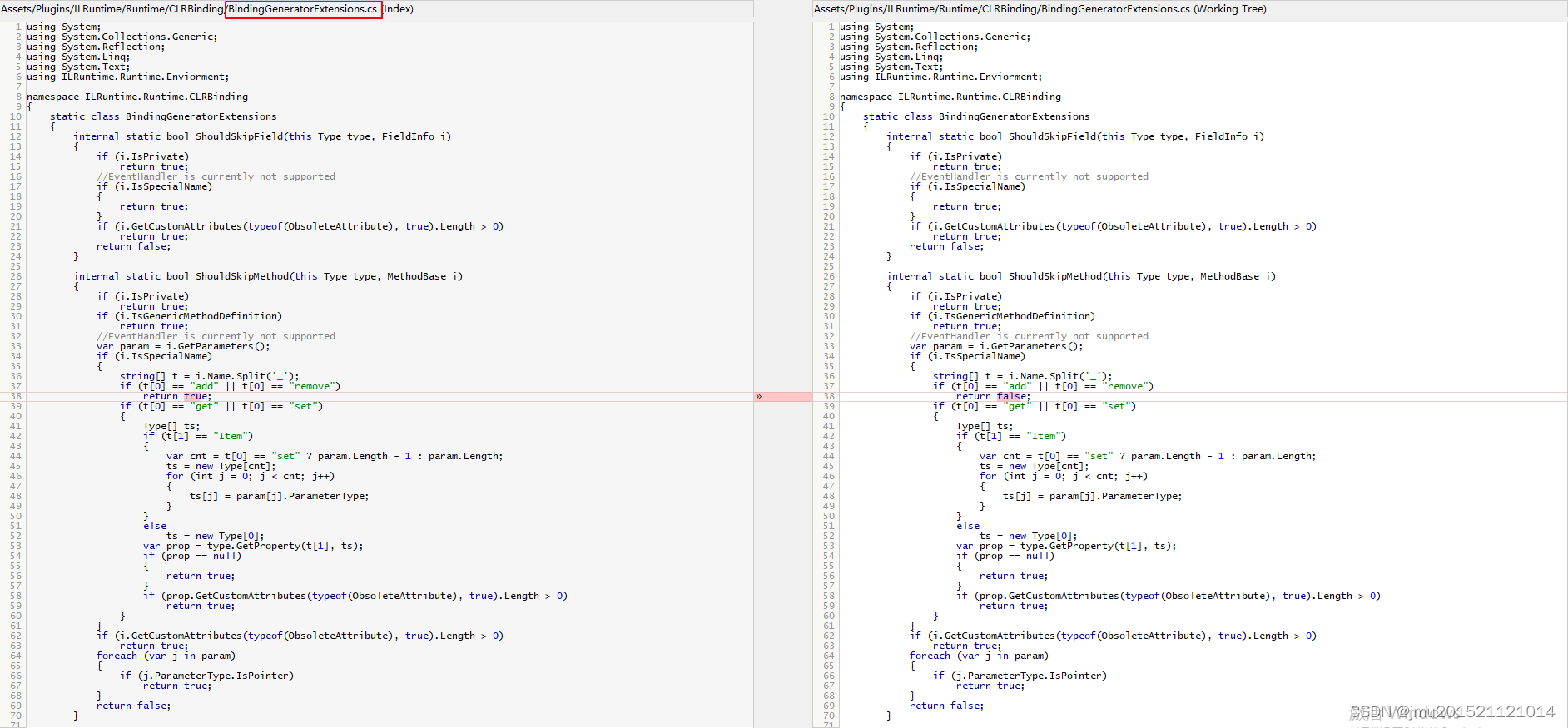Click 'var param = i.GetParameters();' in right pane
Image resolution: width=1568 pixels, height=728 pixels.
(x=996, y=346)
